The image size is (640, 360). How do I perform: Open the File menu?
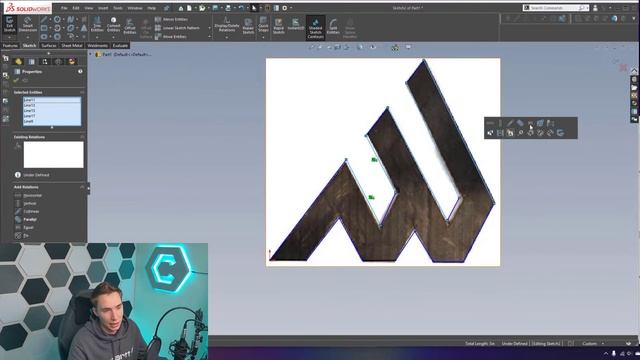point(64,8)
